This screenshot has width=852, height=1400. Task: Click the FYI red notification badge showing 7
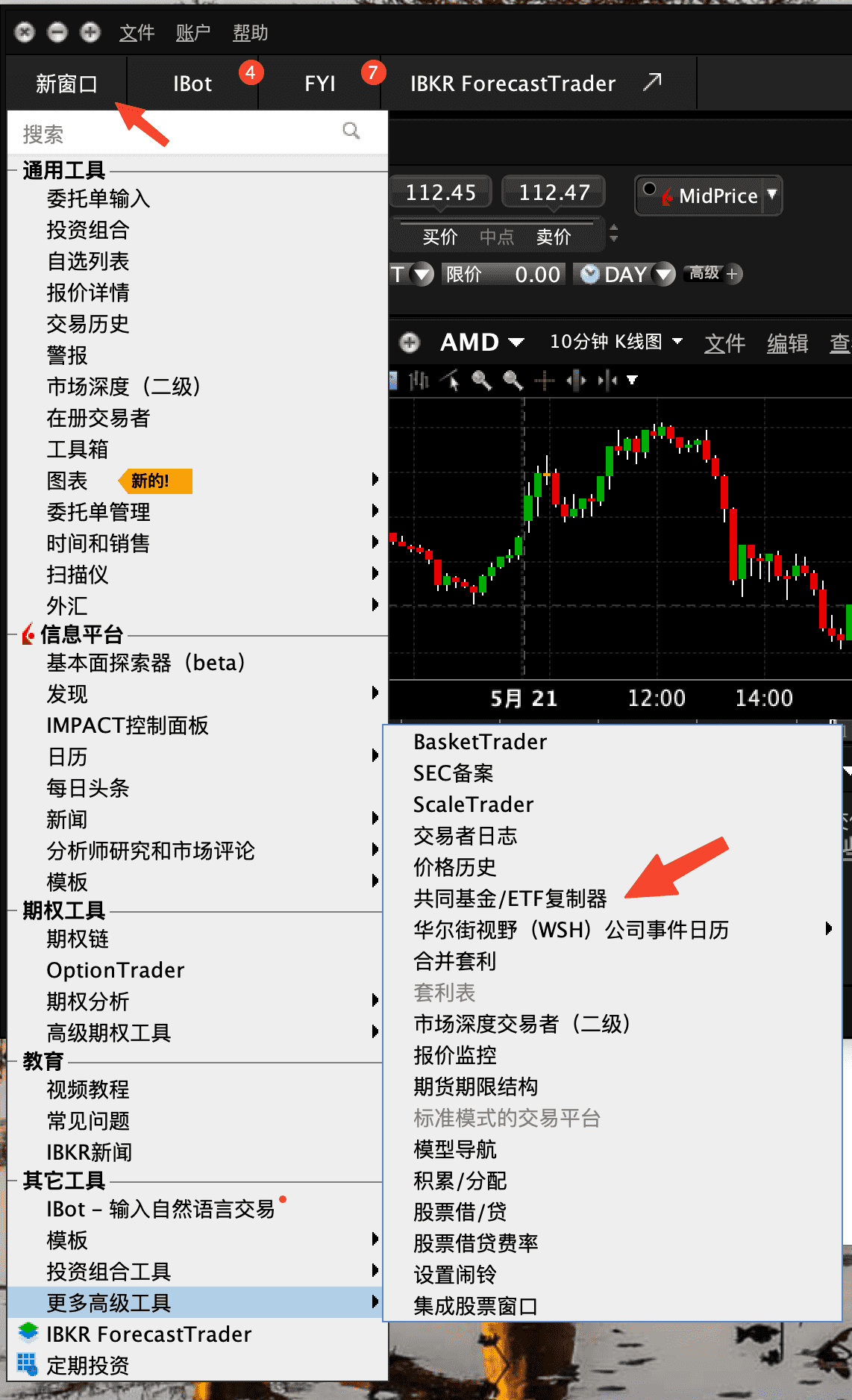(372, 72)
